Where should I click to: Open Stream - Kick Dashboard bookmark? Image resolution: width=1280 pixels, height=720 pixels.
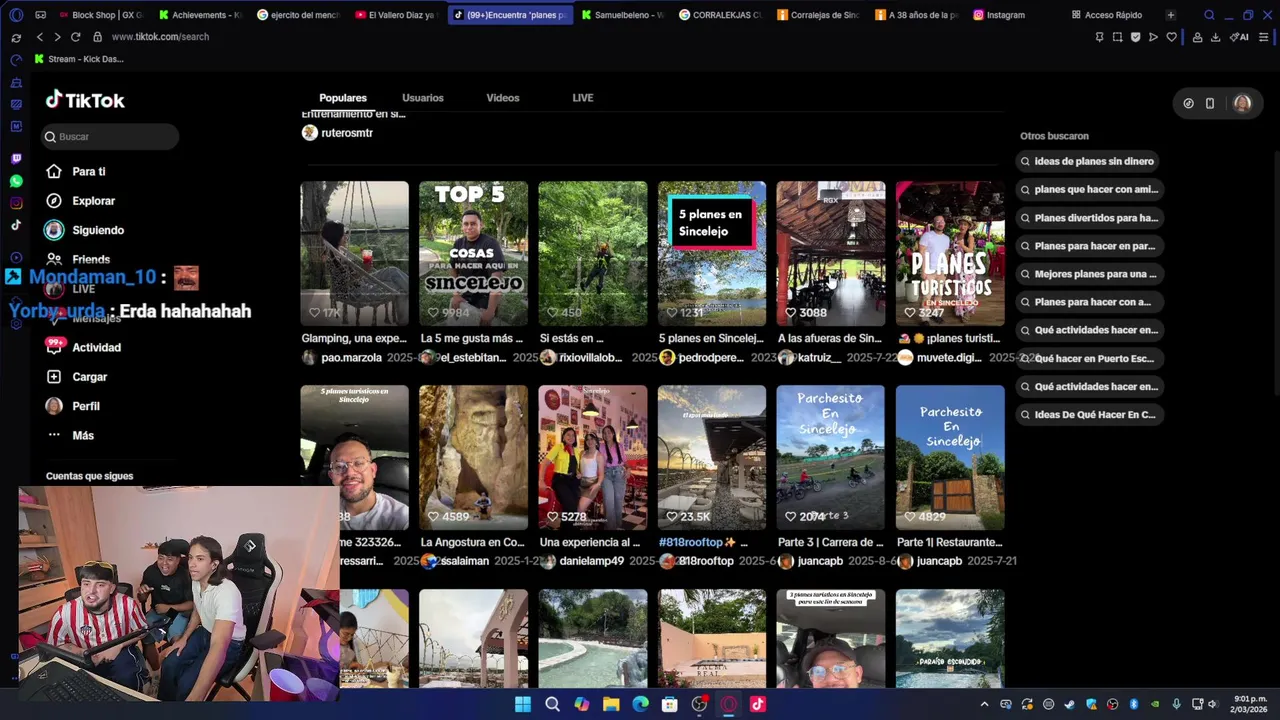(x=79, y=59)
